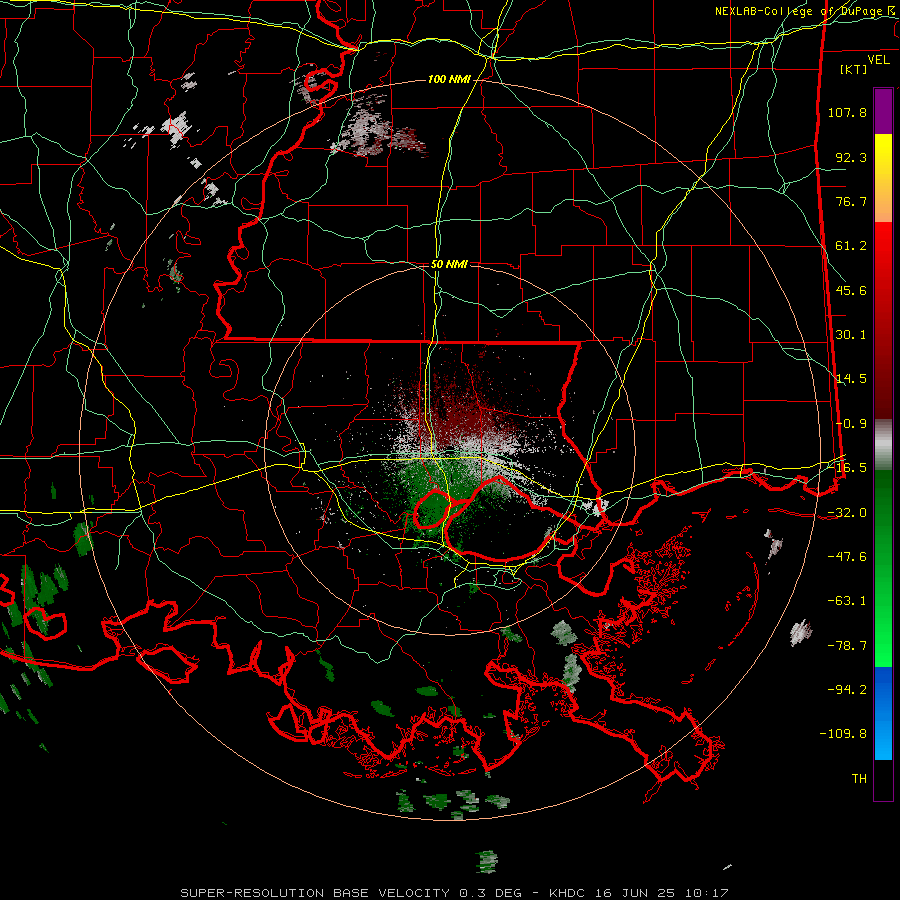Select the -78.7 scale value
Viewport: 900px width, 900px height.
click(x=847, y=645)
